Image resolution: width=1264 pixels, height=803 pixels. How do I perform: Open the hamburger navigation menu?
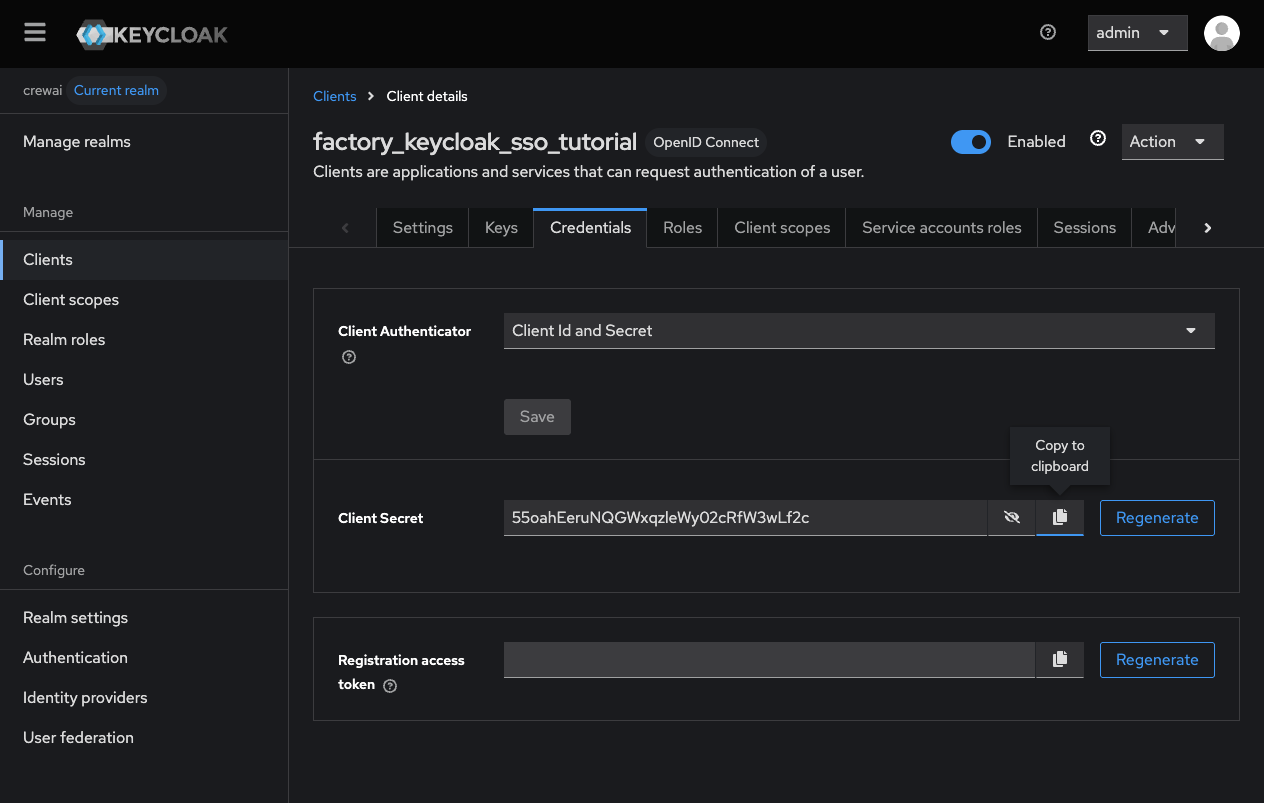coord(34,31)
